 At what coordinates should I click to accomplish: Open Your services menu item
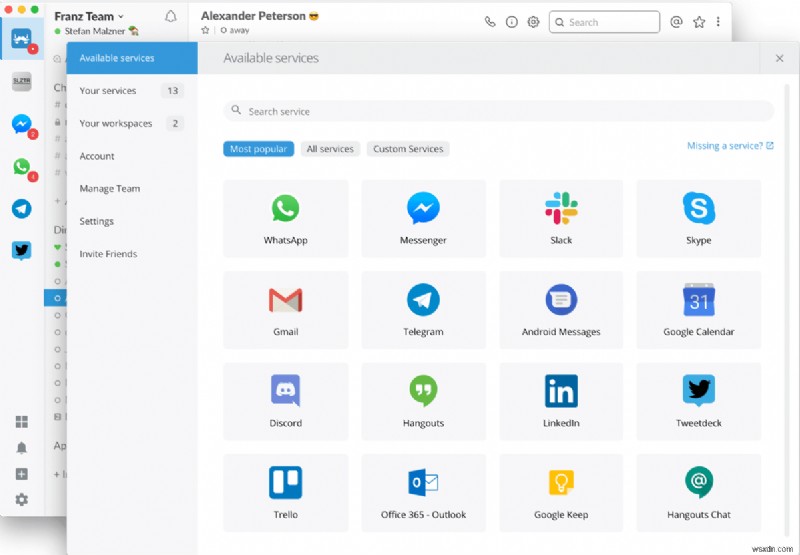point(132,91)
